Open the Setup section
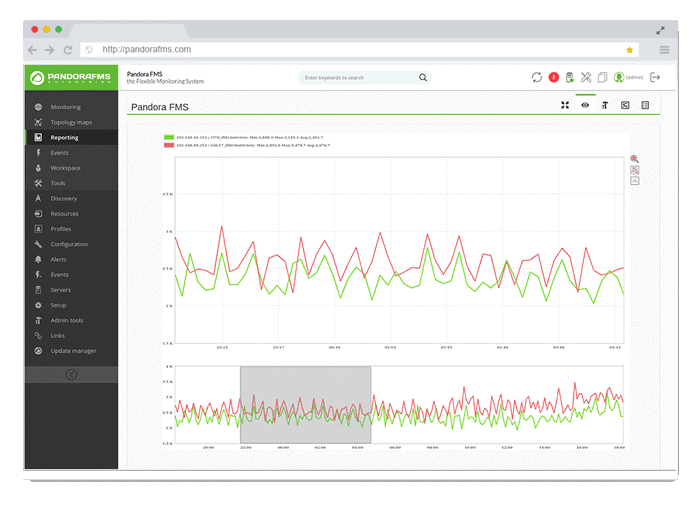The height and width of the screenshot is (510, 700). [x=58, y=305]
